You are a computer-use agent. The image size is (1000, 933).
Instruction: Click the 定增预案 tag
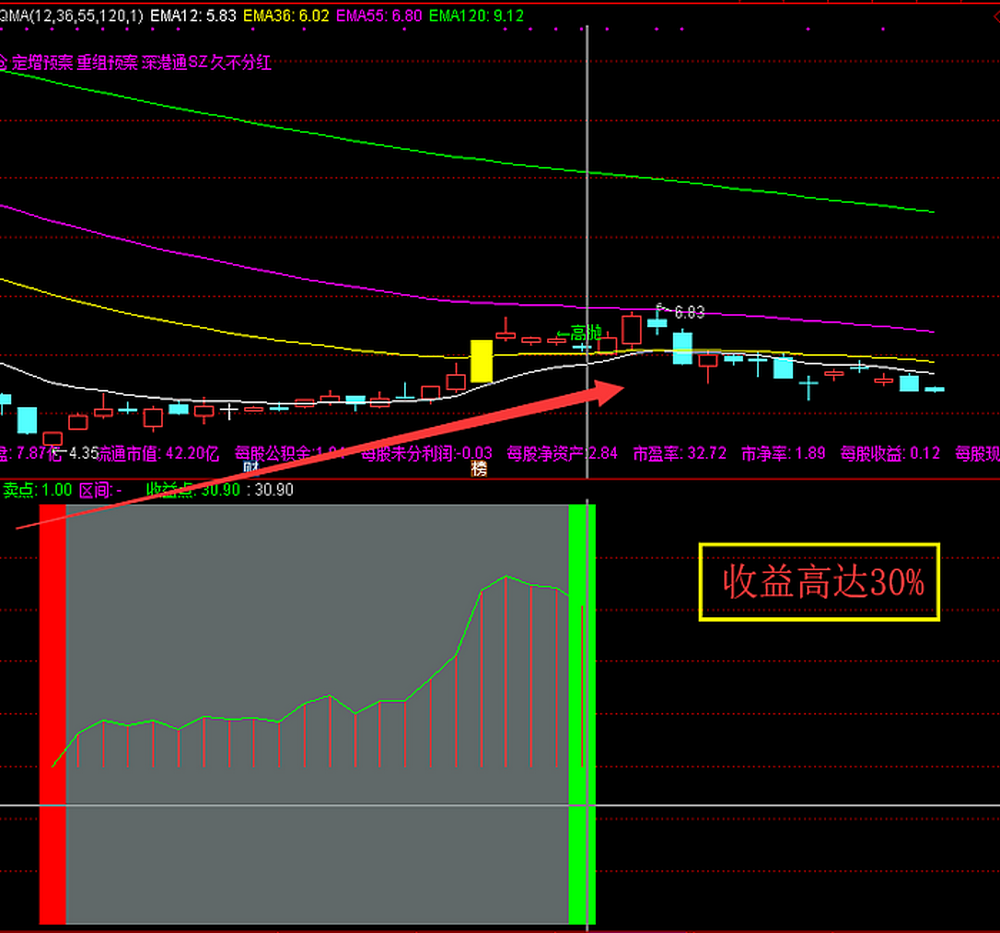(42, 62)
